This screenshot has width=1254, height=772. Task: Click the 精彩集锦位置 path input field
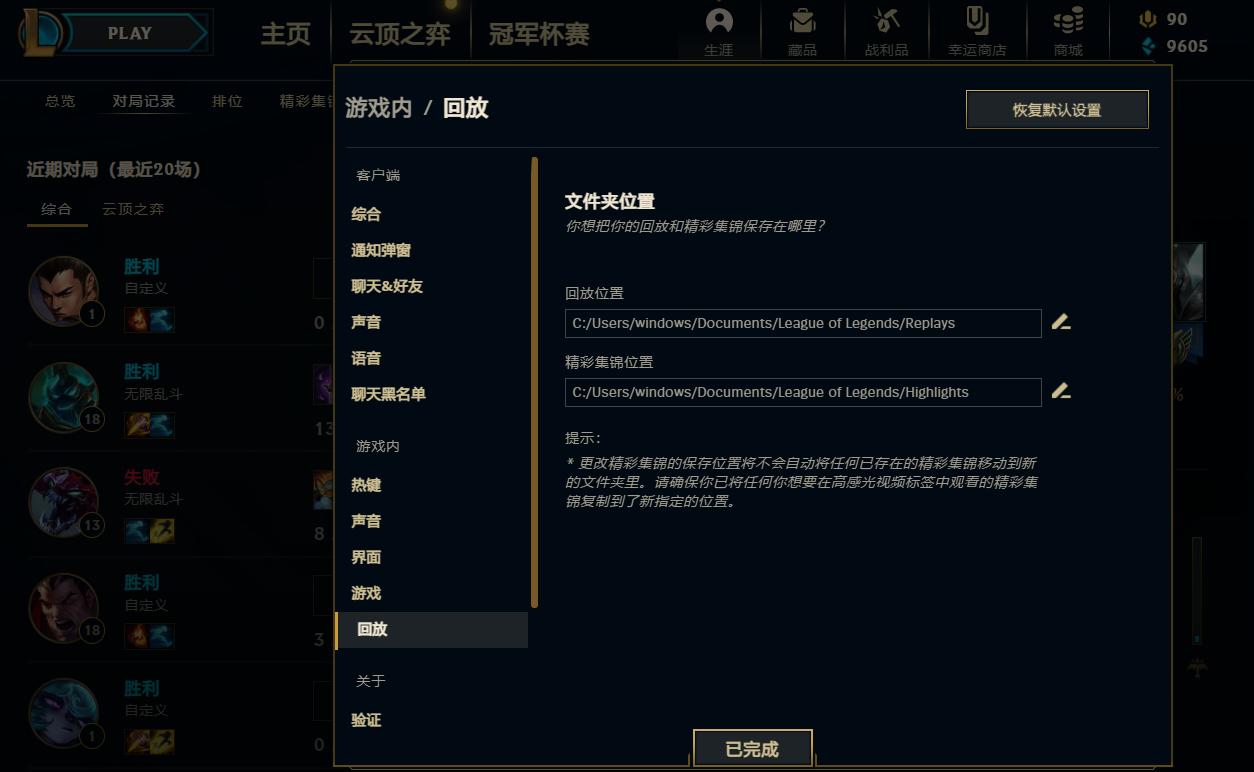point(803,392)
